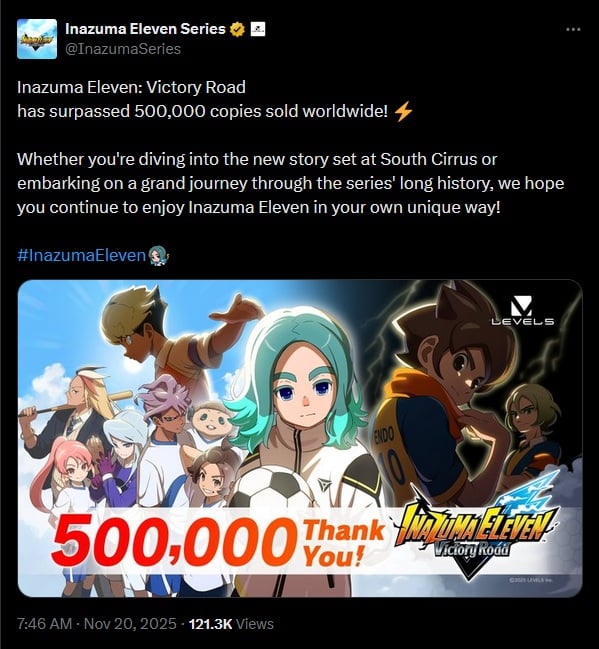Click the Inazuma Eleven Series display name

(145, 29)
